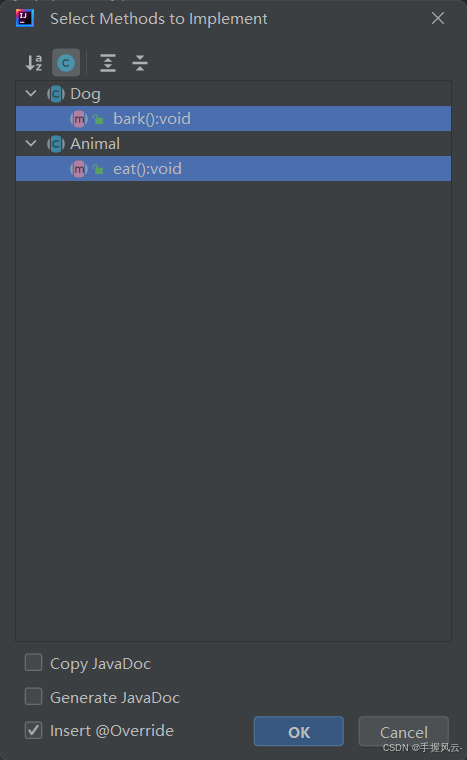Dismiss dialog with the Cancel button

[403, 731]
